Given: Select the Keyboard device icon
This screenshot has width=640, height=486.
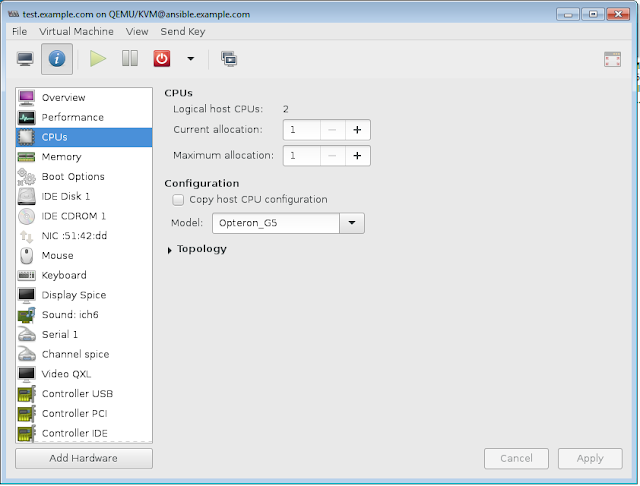Looking at the screenshot, I should pyautogui.click(x=27, y=275).
